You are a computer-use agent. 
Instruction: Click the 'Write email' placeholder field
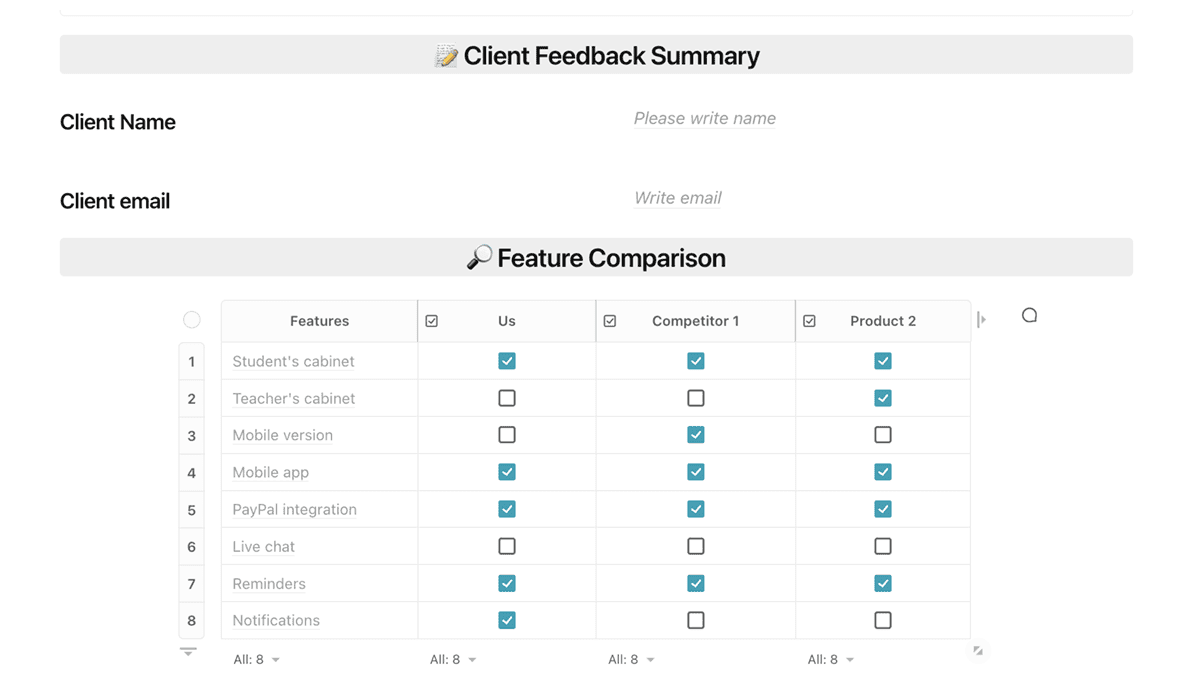click(678, 198)
